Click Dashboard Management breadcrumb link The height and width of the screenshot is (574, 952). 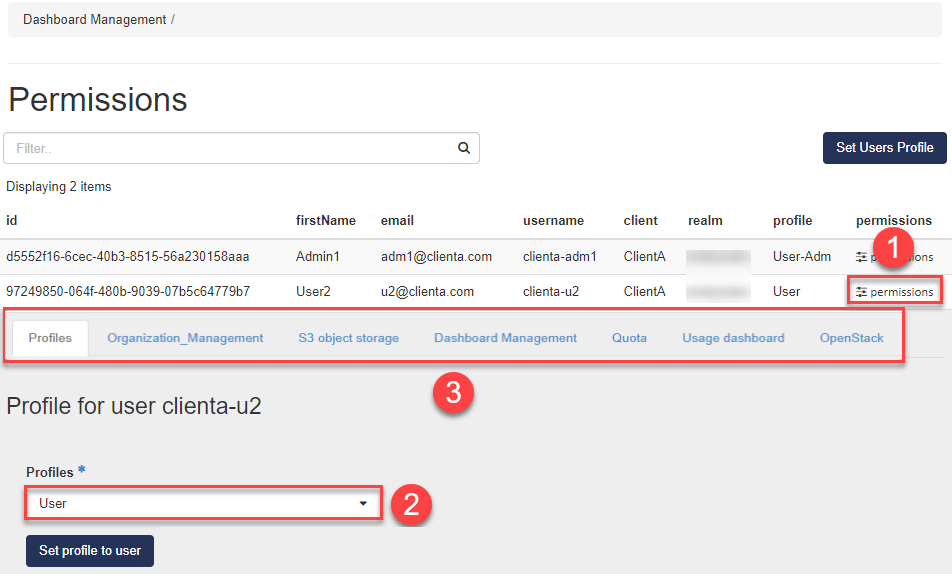[94, 19]
